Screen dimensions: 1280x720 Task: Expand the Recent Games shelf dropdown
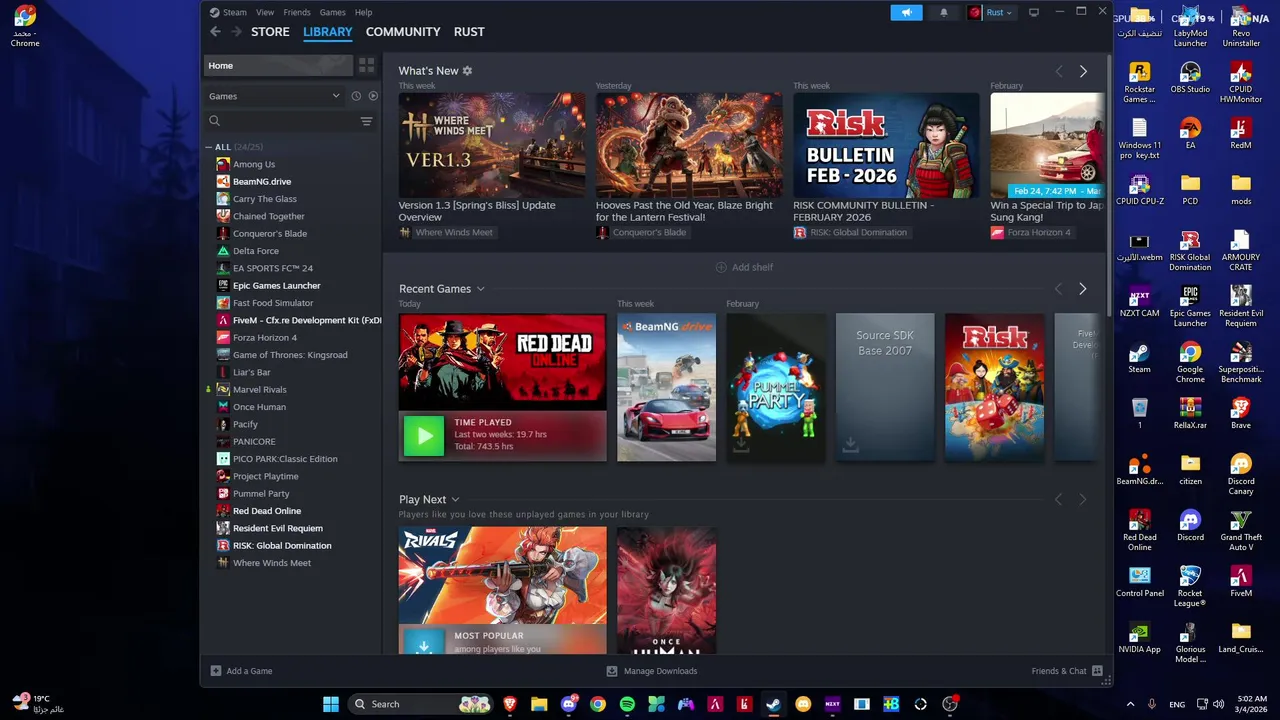(x=480, y=289)
